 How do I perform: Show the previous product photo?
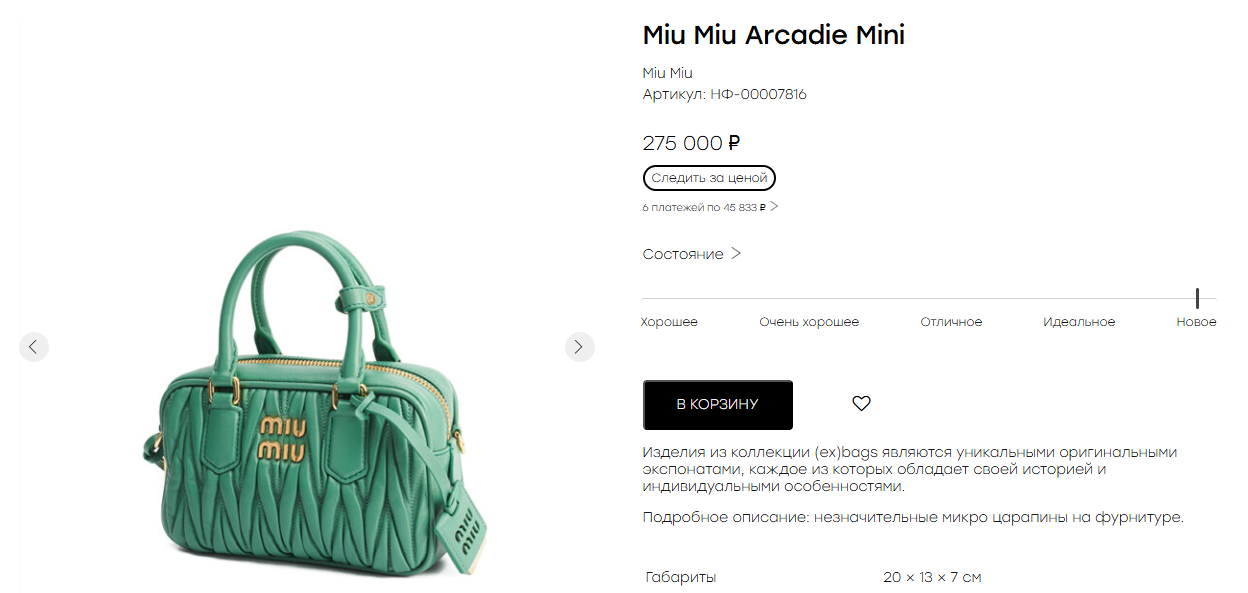click(x=33, y=347)
